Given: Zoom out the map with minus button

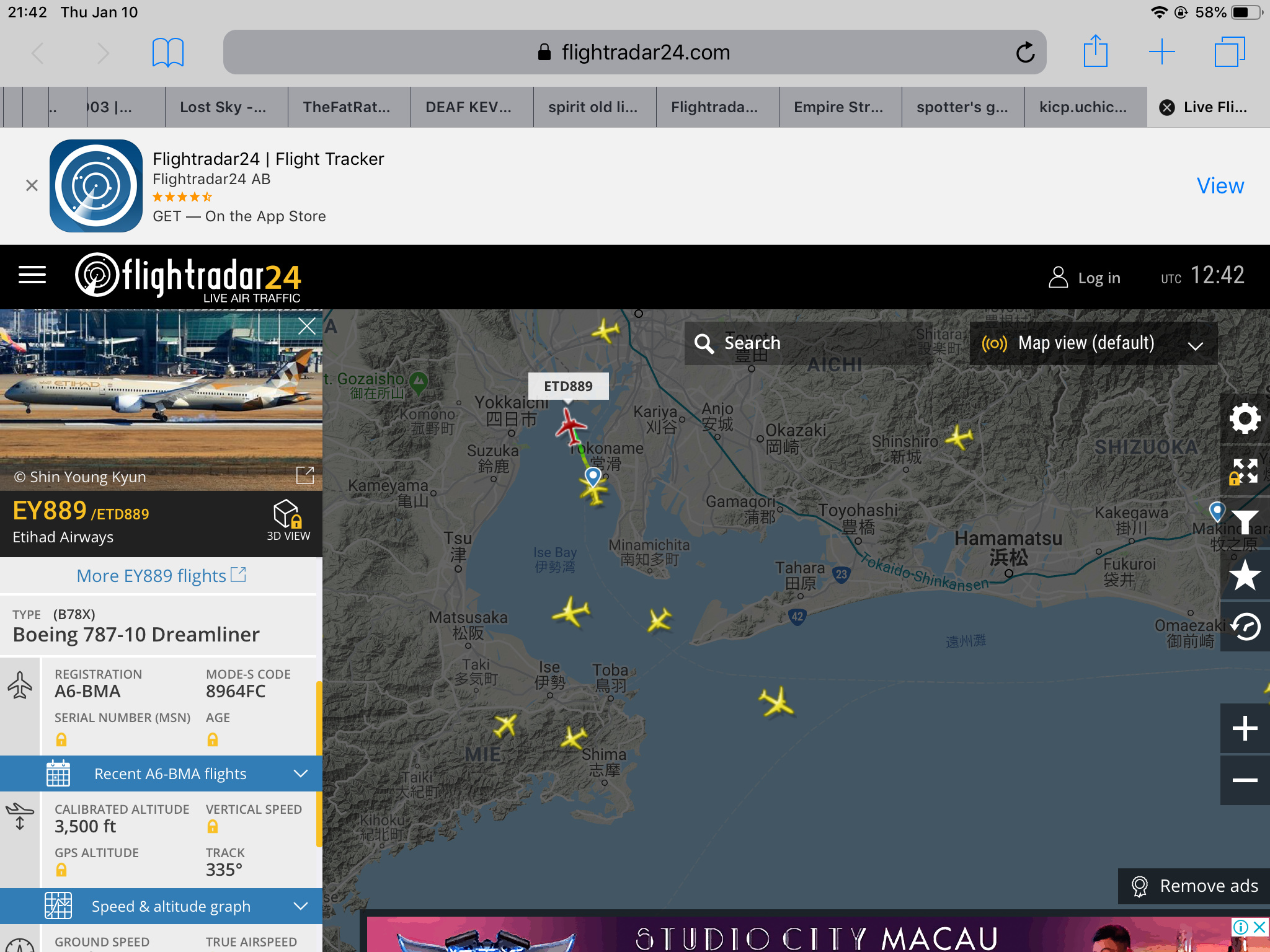Looking at the screenshot, I should (1245, 780).
